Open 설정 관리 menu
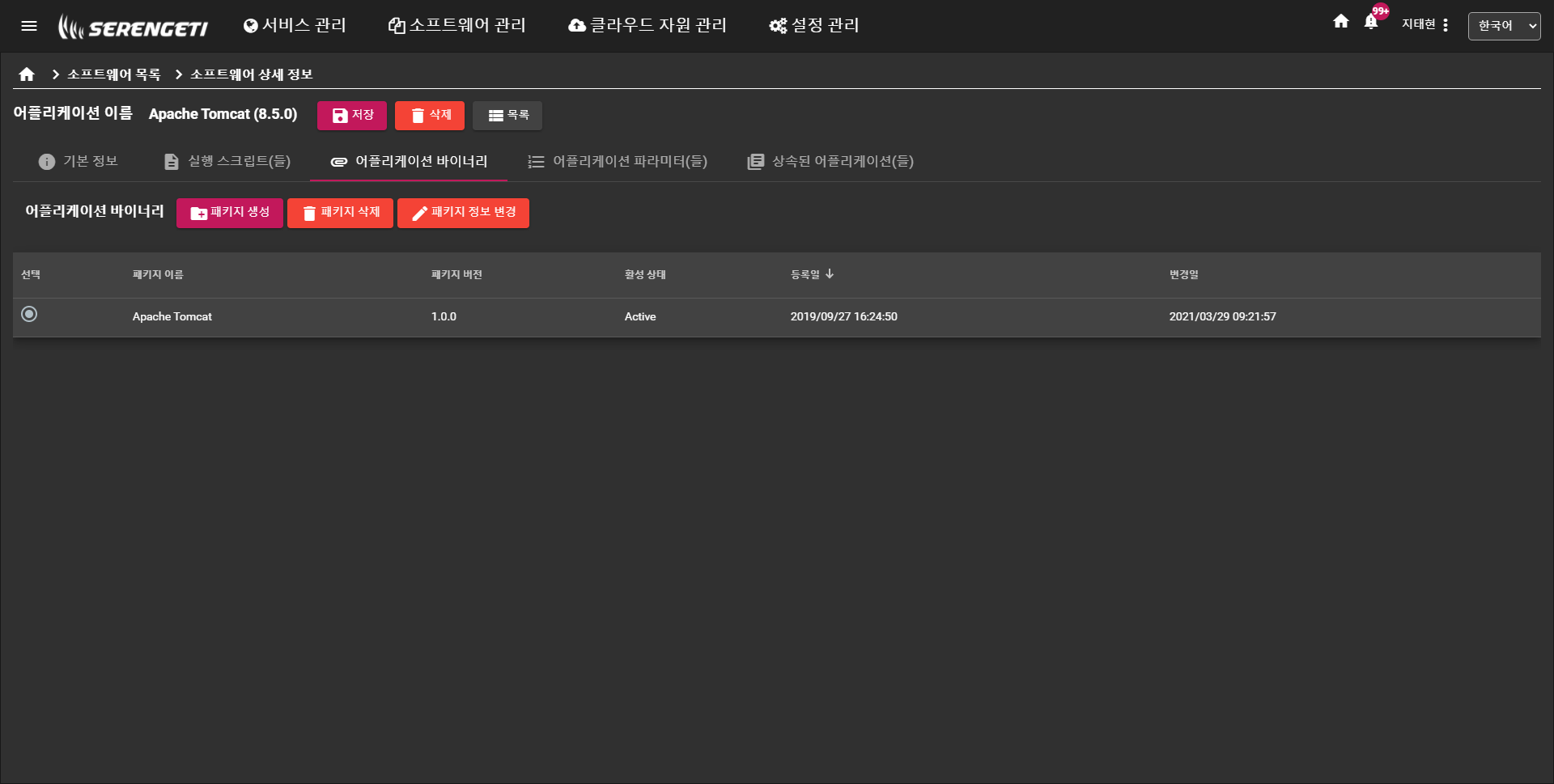Image resolution: width=1554 pixels, height=784 pixels. pyautogui.click(x=814, y=26)
